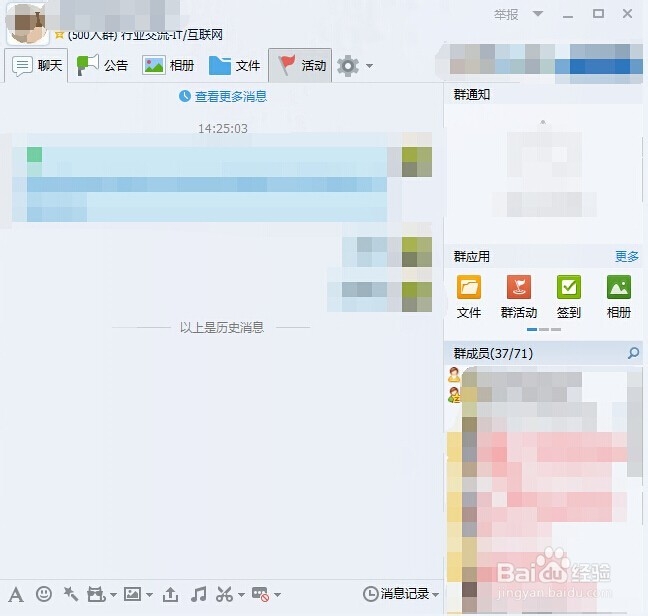Switch to the 聊天 chat tab
Image resolution: width=648 pixels, height=616 pixels.
coord(37,65)
